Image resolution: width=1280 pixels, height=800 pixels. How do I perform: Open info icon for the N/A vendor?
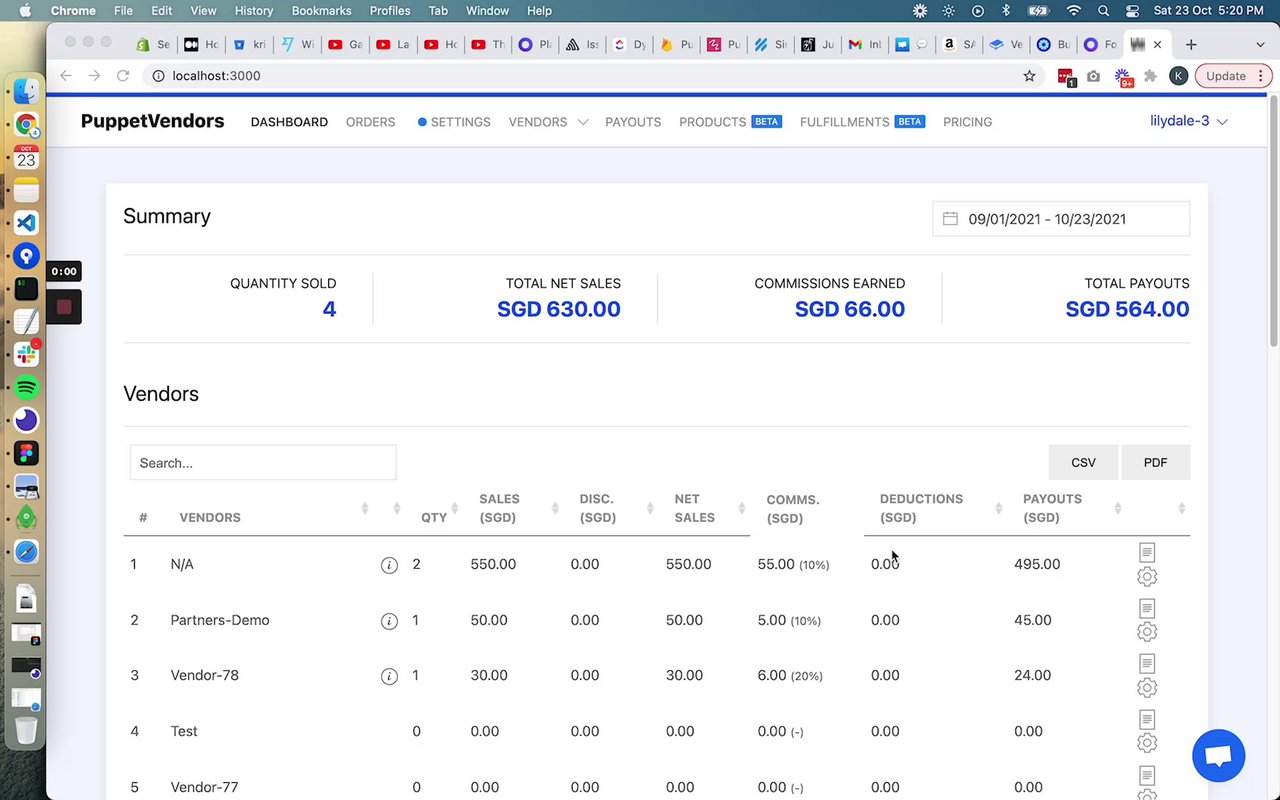click(x=389, y=565)
